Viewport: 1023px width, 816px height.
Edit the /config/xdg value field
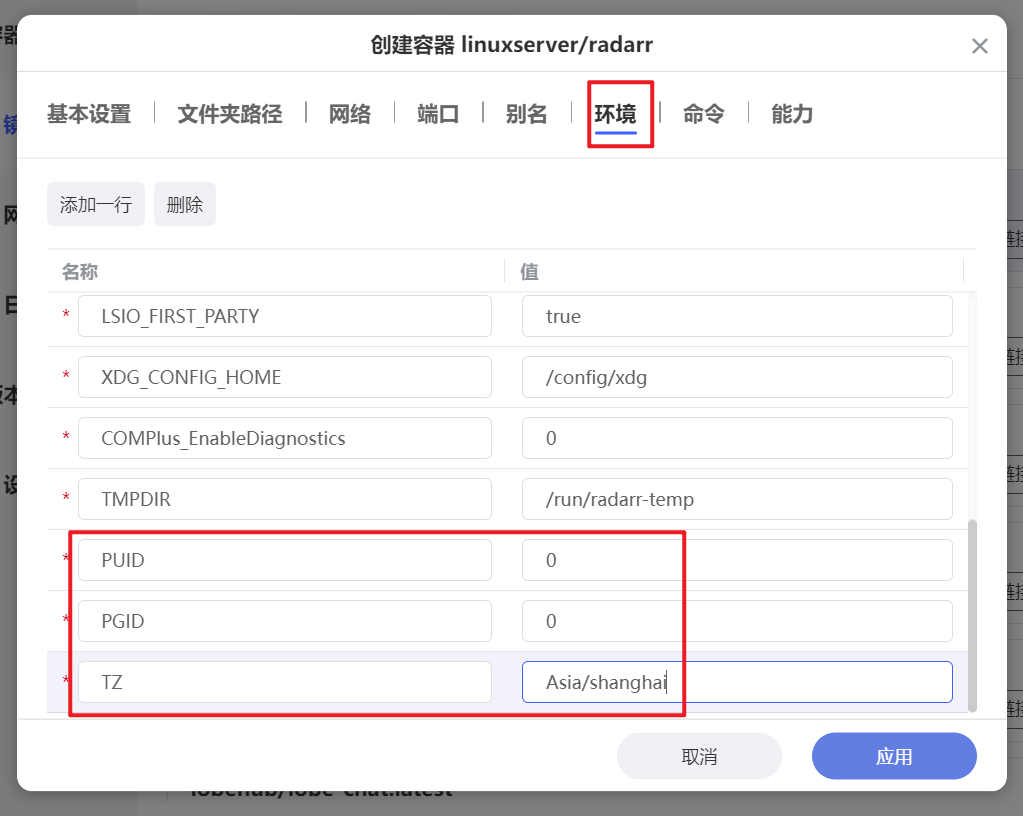(x=737, y=377)
